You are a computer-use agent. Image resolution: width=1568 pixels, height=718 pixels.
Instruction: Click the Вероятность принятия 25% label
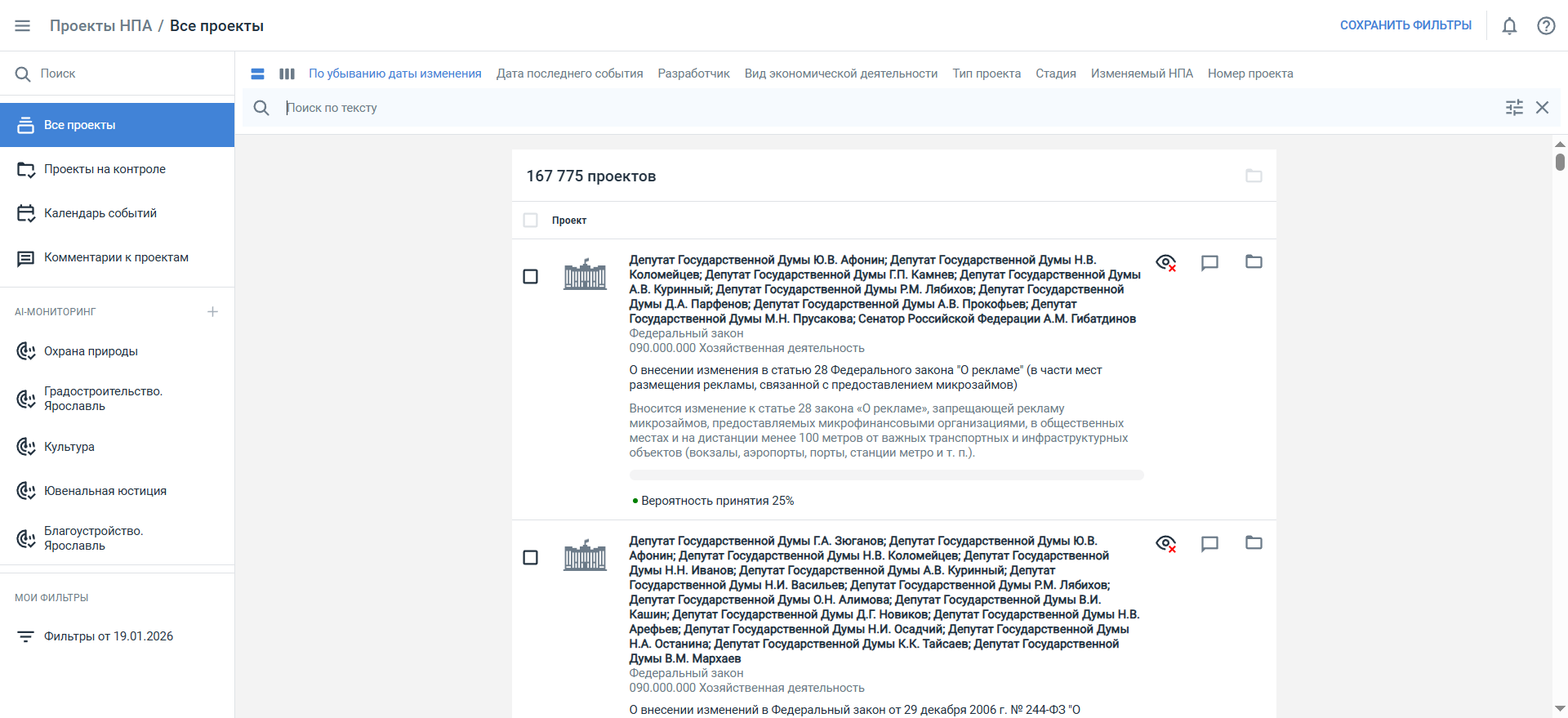717,501
